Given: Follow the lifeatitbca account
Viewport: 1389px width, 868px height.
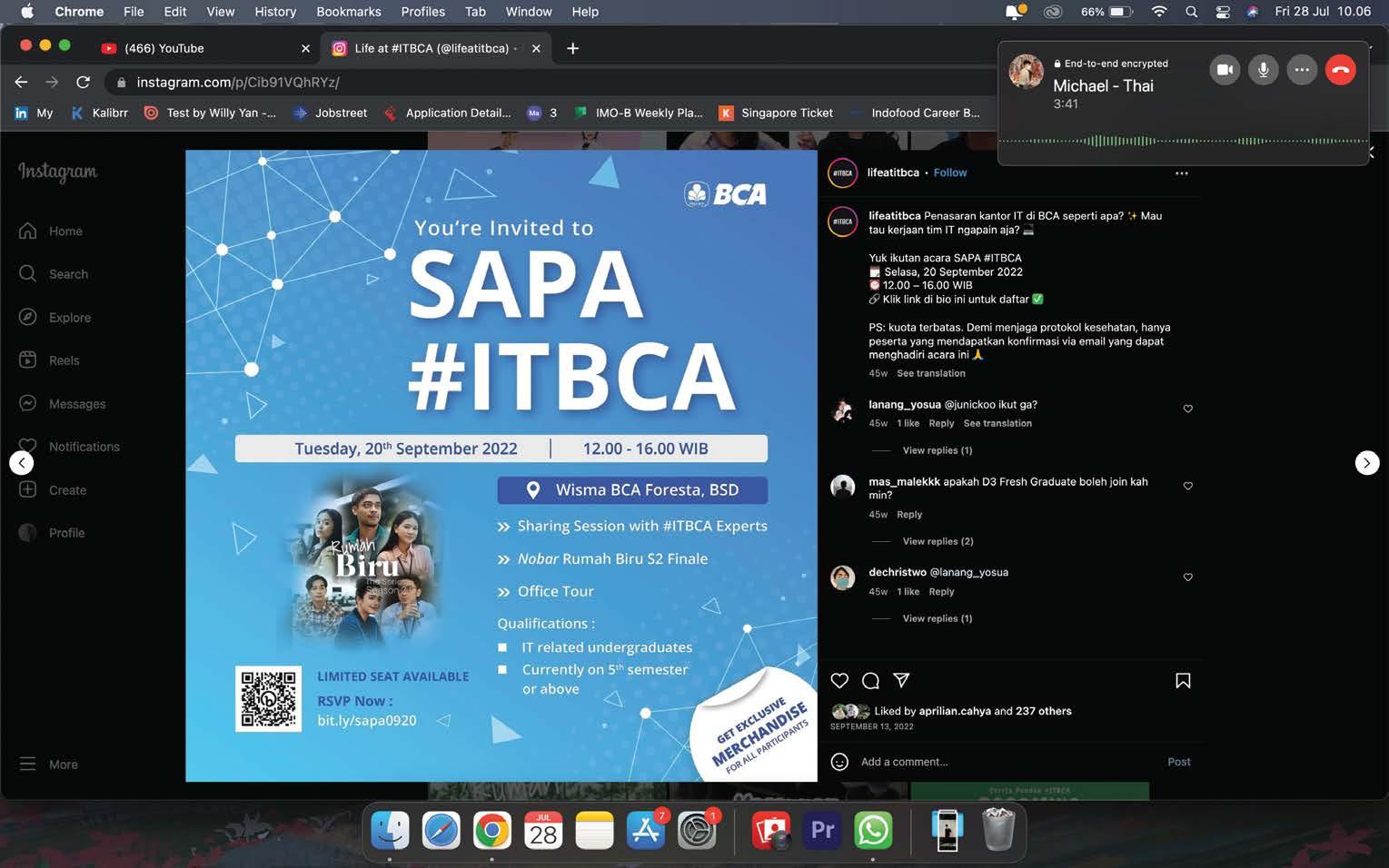Looking at the screenshot, I should point(950,173).
